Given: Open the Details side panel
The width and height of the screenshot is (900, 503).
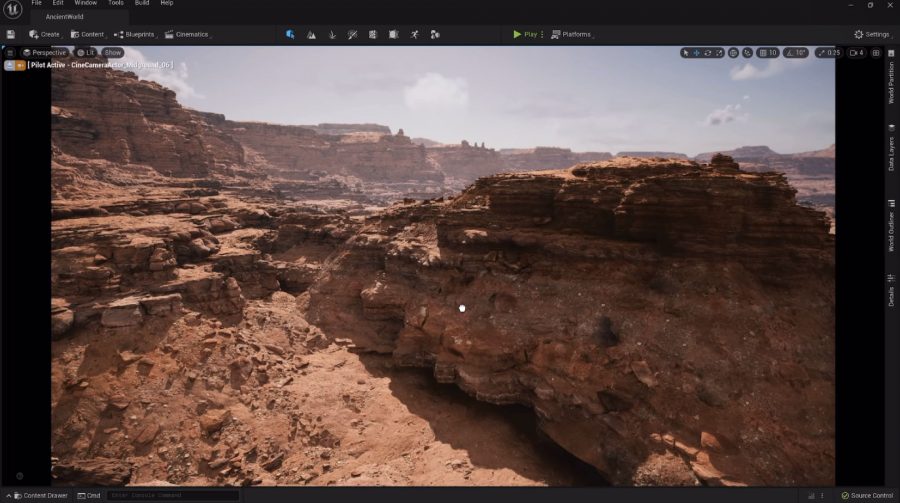Looking at the screenshot, I should tap(891, 291).
